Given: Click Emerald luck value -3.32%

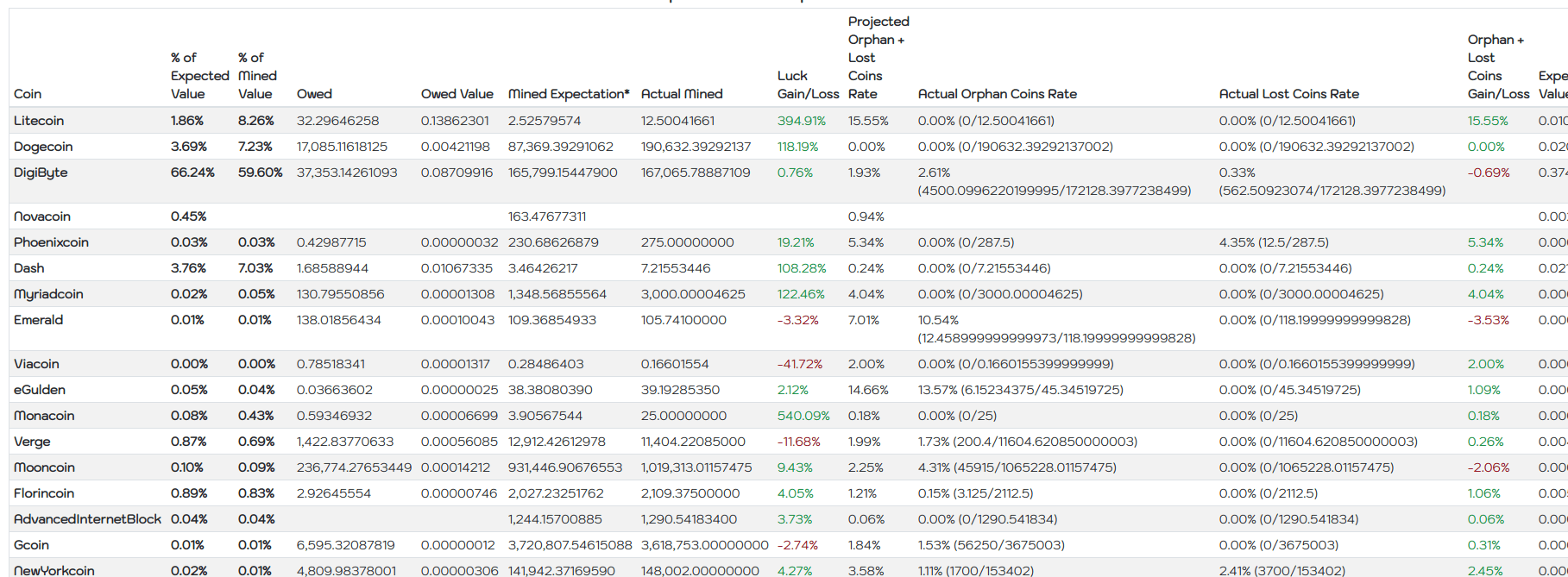Looking at the screenshot, I should [x=797, y=320].
